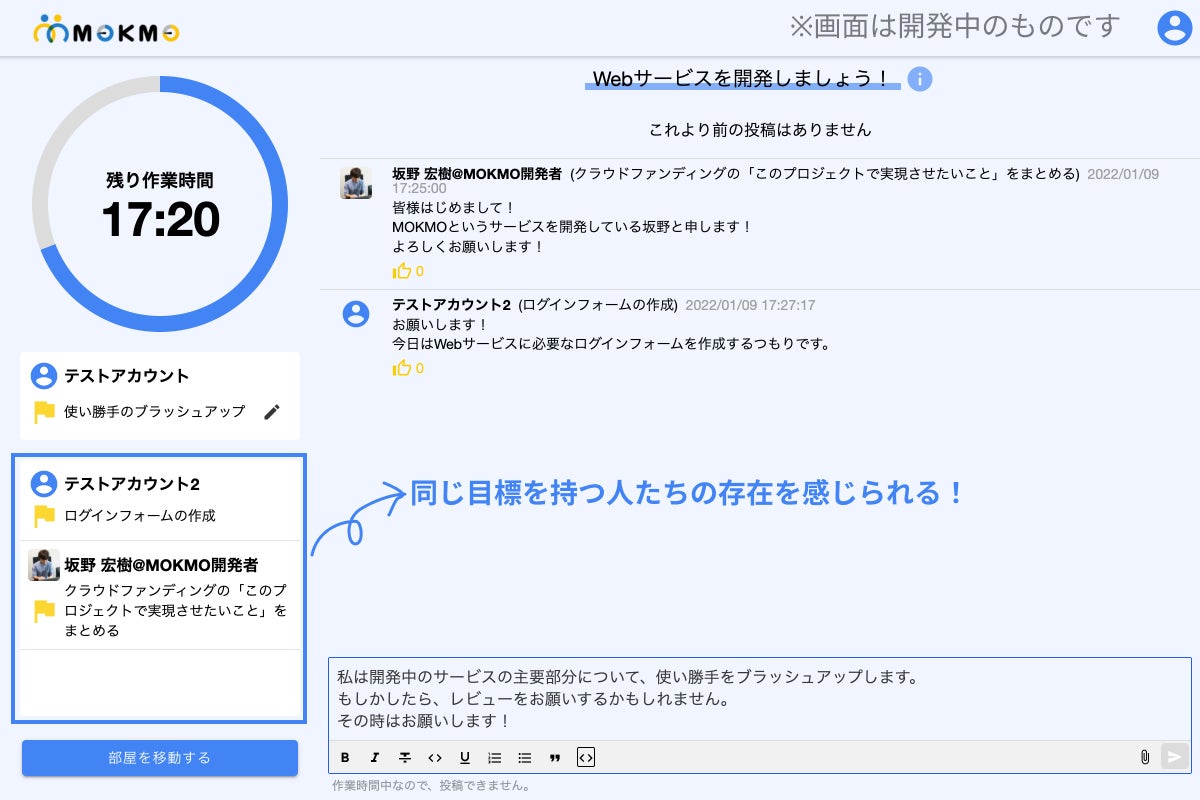Edit the 使い勝手のブラッシュアップ goal with pencil icon
Viewport: 1200px width, 800px height.
point(272,412)
